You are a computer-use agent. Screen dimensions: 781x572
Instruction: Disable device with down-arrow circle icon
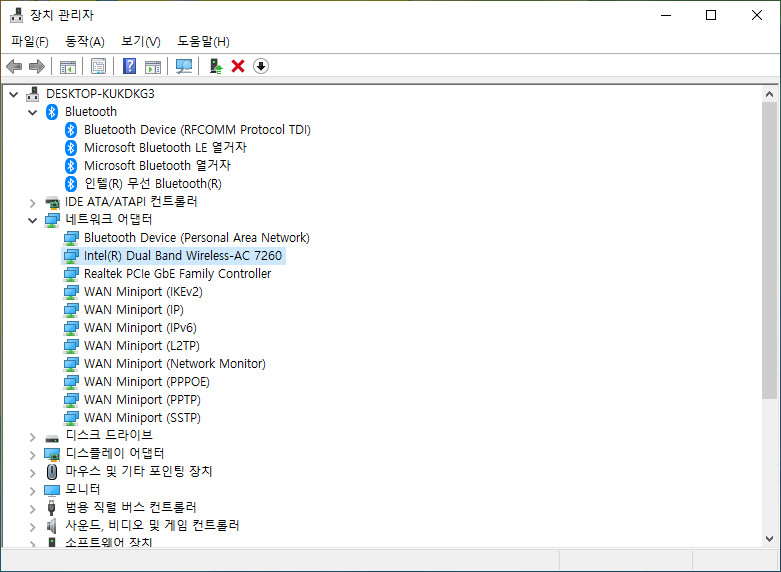point(261,66)
